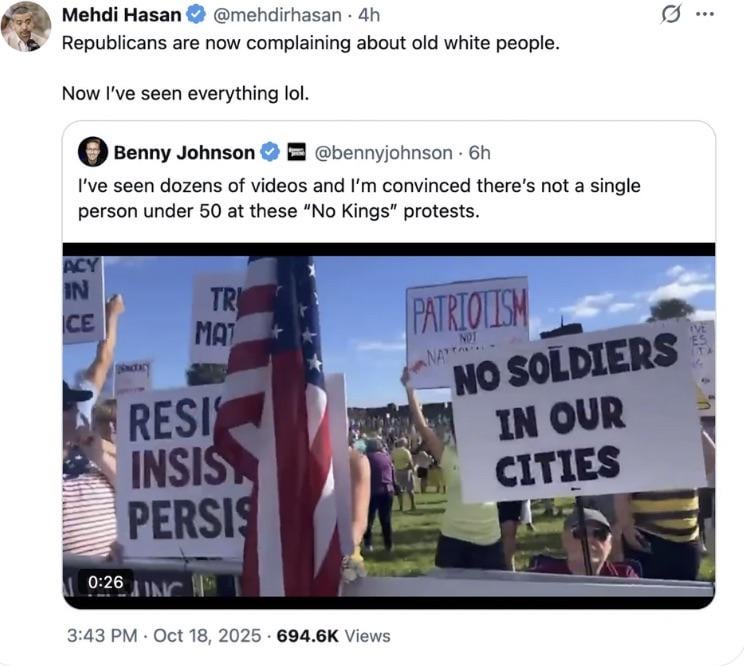Viewport: 744px width, 666px height.
Task: Open the quoted tweet text about No Kings protests
Action: [x=359, y=198]
